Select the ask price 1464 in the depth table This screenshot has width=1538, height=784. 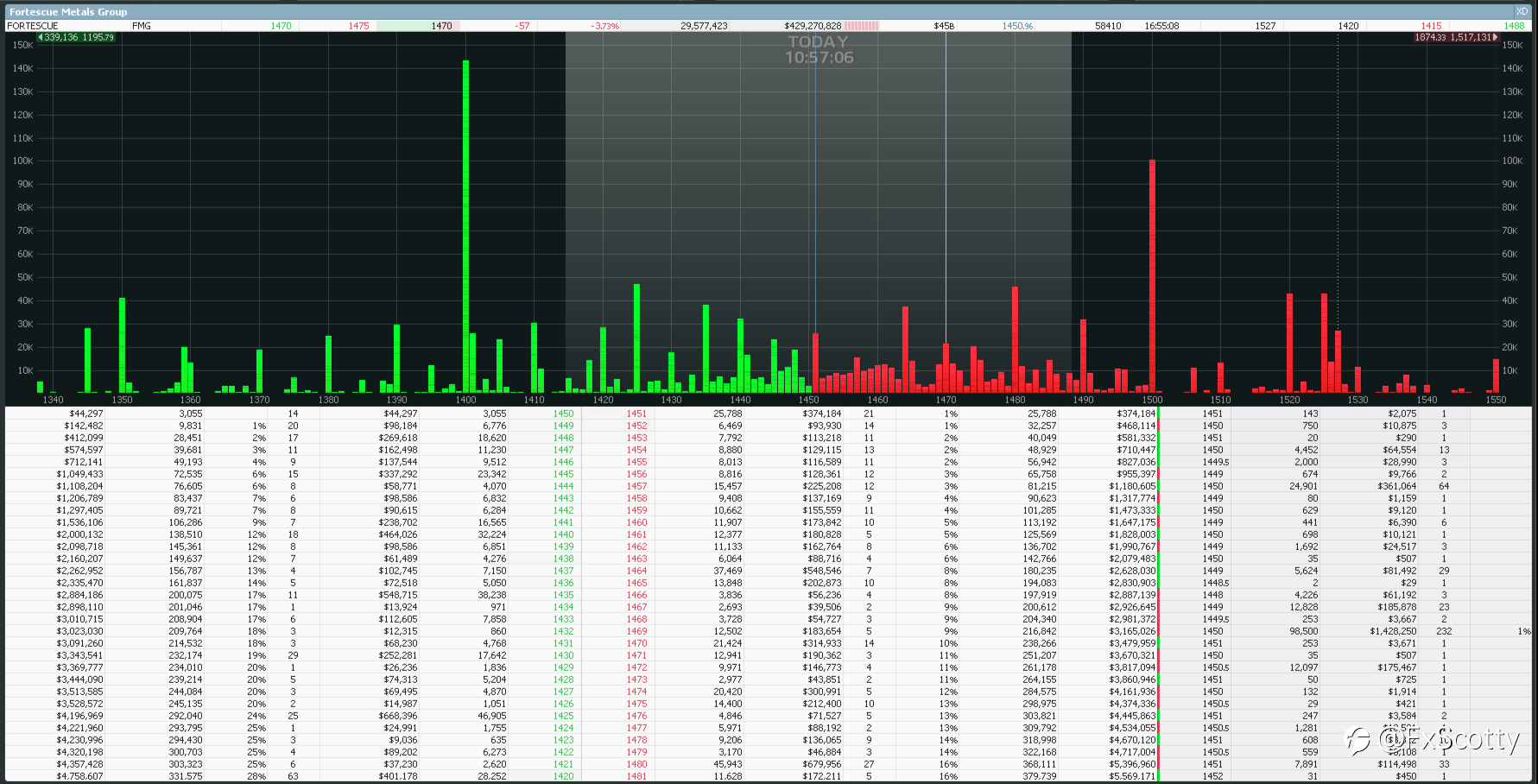coord(636,571)
